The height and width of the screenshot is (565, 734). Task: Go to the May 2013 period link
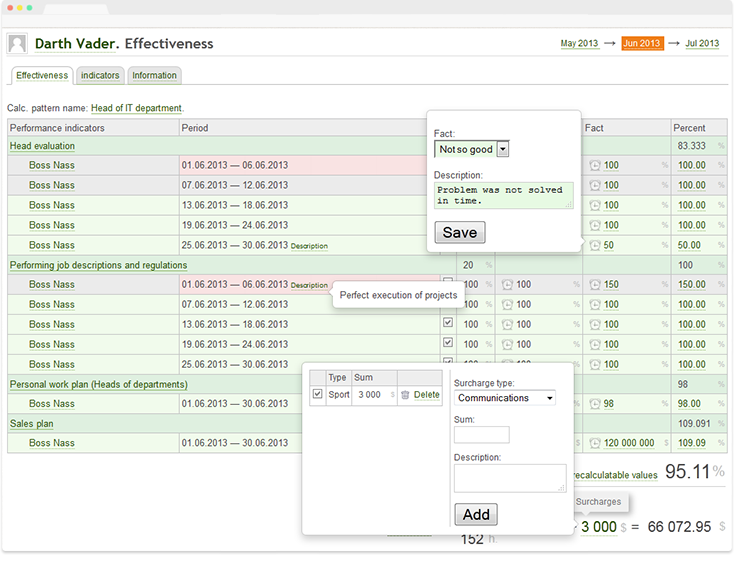[579, 44]
